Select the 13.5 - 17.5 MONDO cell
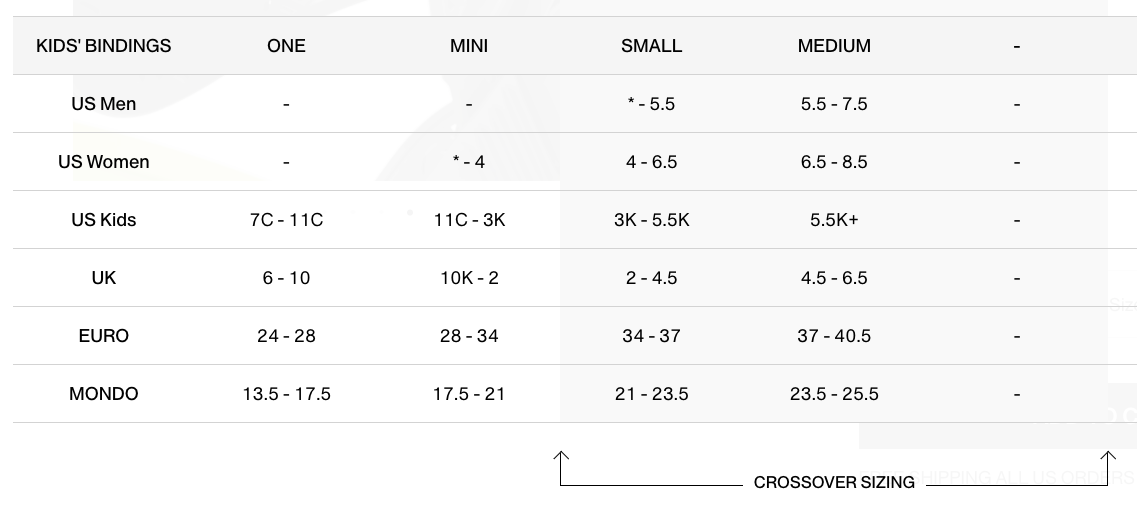1137x513 pixels. 286,394
